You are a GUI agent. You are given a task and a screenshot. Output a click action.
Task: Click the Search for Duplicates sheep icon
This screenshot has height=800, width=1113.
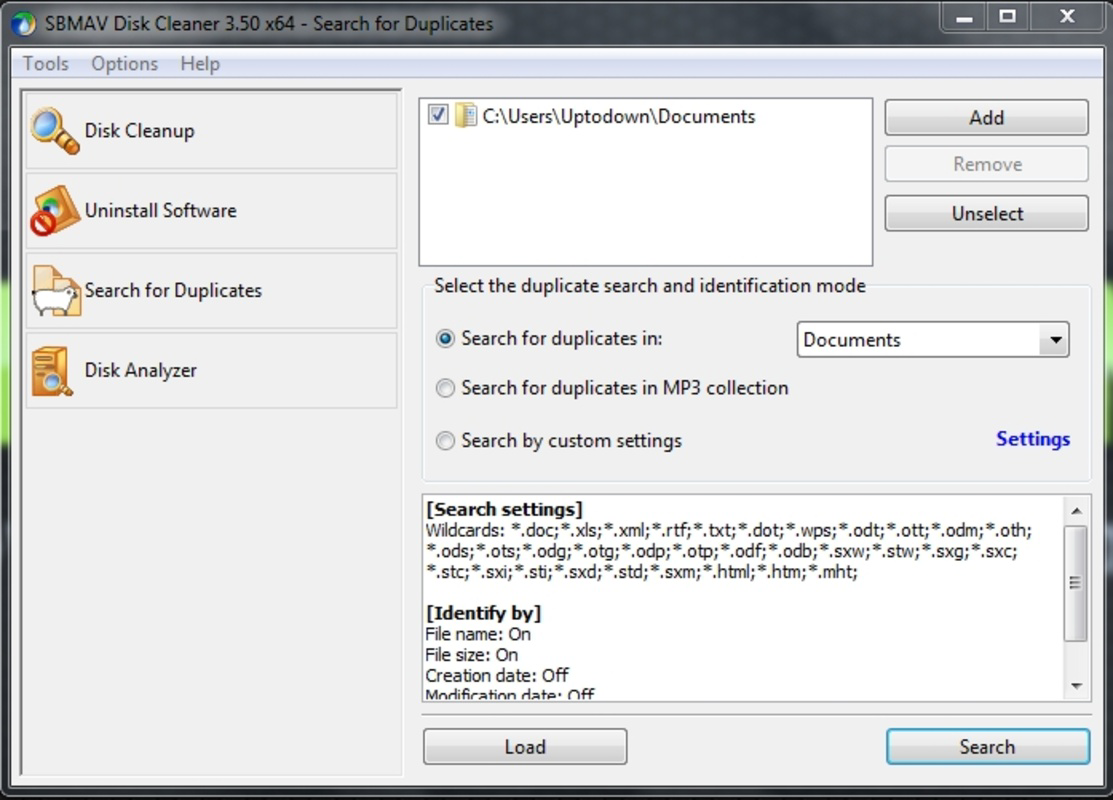click(56, 291)
